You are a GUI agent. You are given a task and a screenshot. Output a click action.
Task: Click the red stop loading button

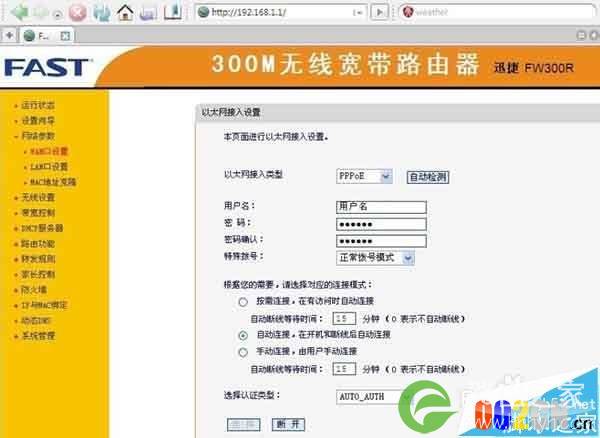[78, 13]
